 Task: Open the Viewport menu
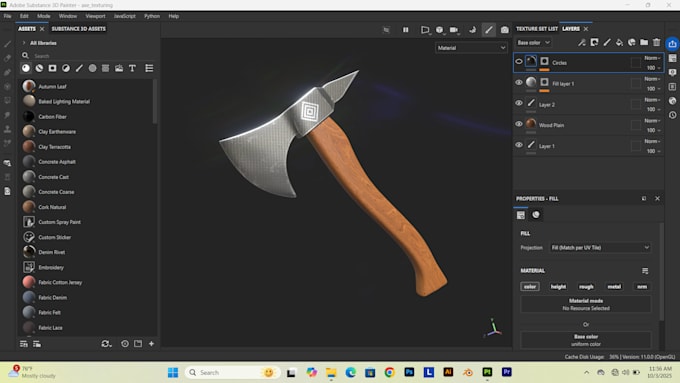tap(95, 16)
